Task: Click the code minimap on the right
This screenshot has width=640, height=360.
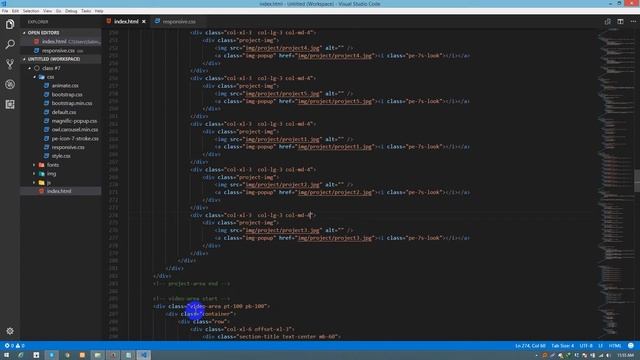Action: click(x=616, y=184)
